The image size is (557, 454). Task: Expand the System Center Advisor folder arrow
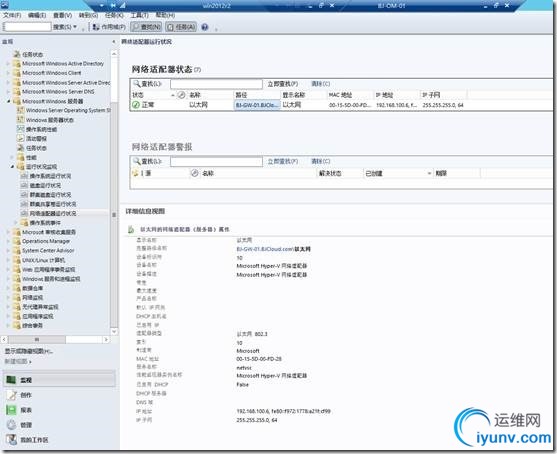(9, 250)
